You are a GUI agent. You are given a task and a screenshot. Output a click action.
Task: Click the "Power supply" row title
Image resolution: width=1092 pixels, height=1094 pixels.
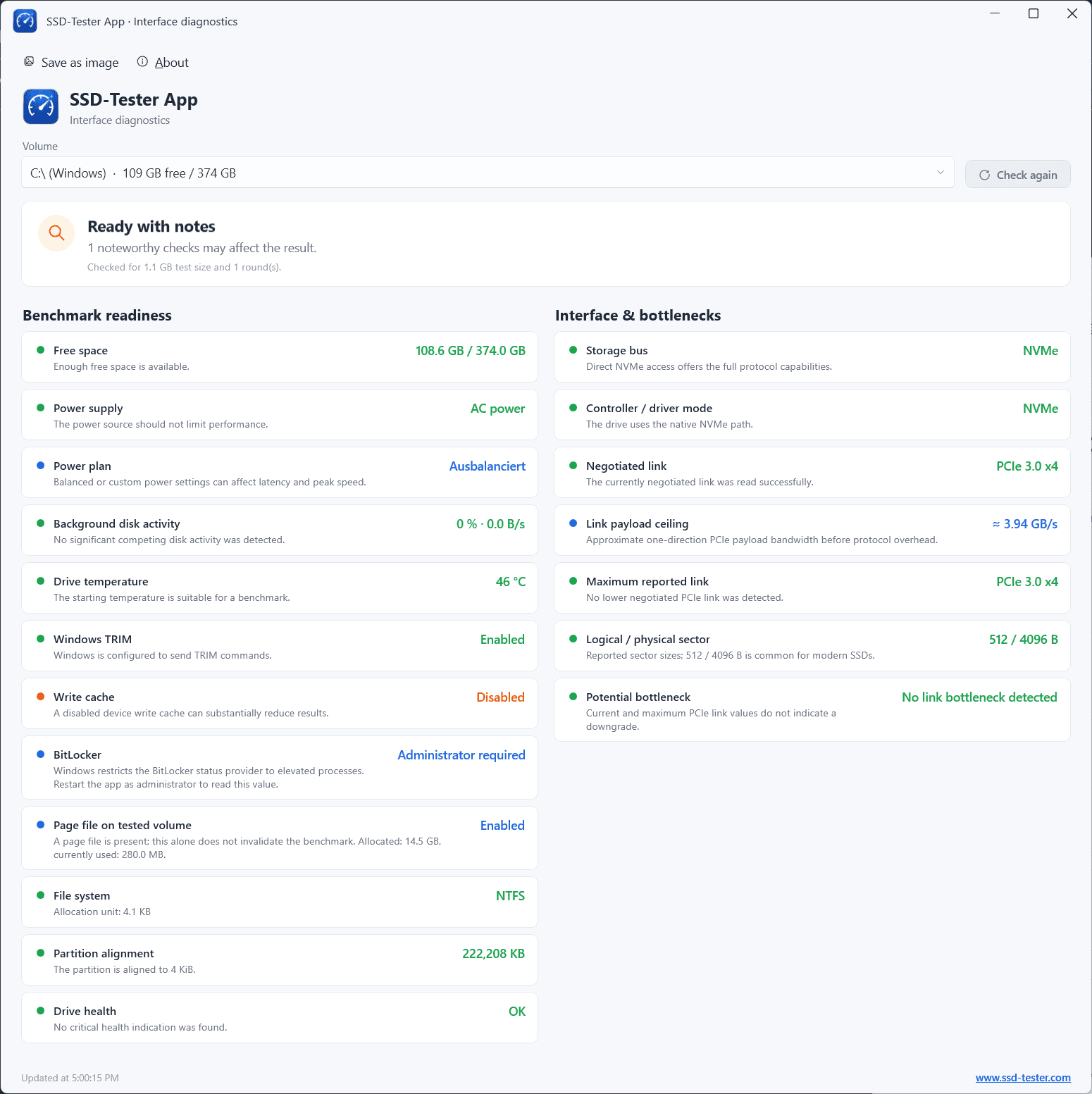pyautogui.click(x=88, y=409)
